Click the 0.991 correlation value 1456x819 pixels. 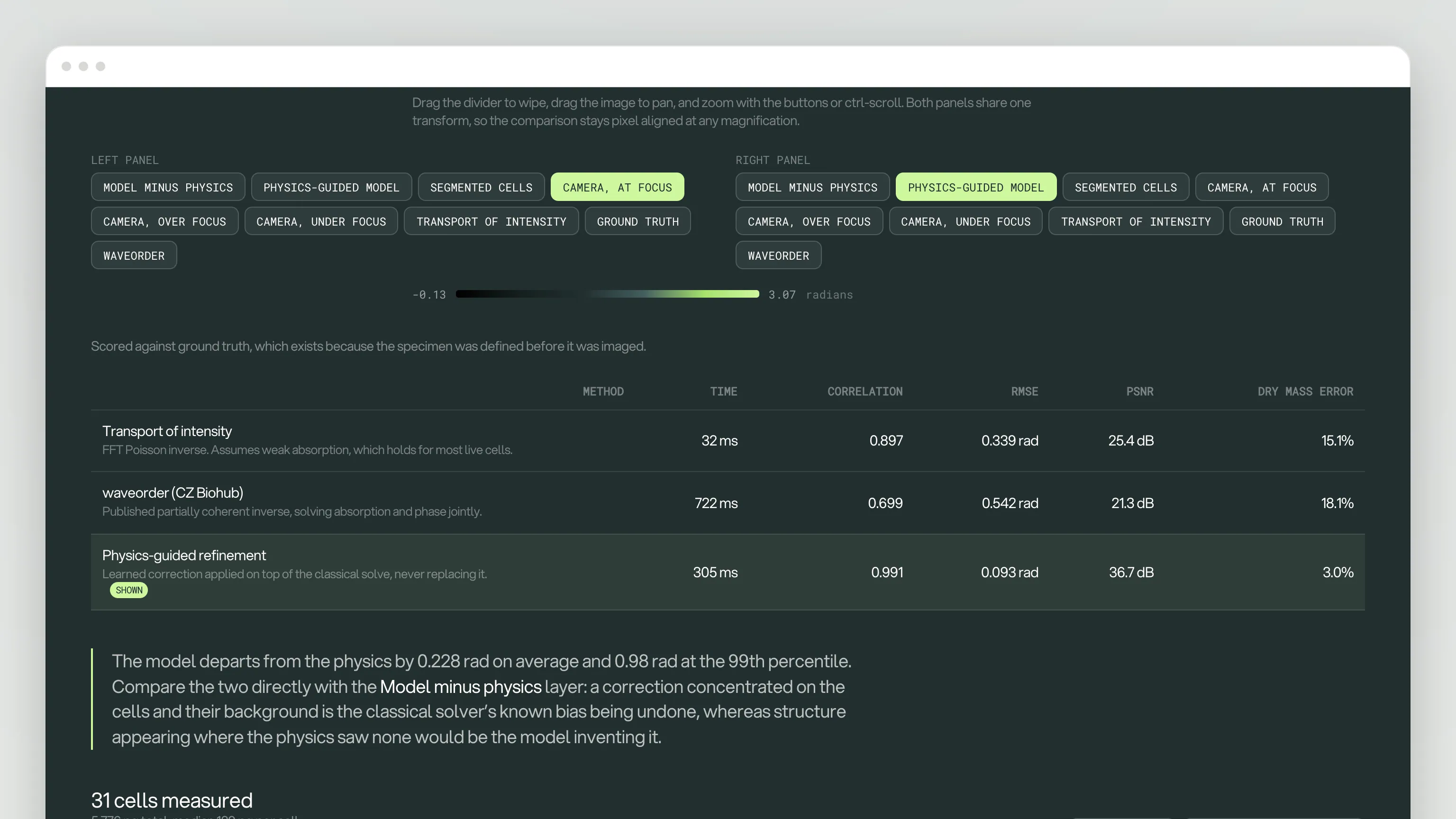[x=887, y=573]
